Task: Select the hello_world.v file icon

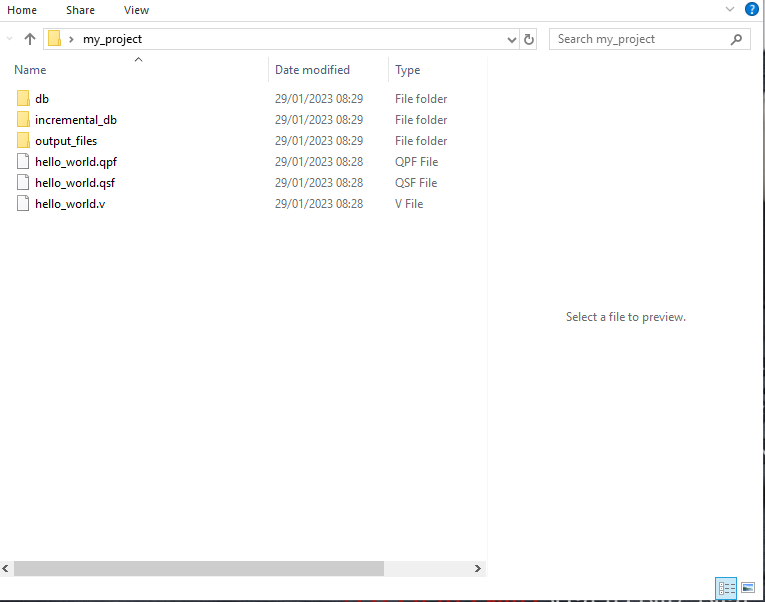Action: [23, 203]
